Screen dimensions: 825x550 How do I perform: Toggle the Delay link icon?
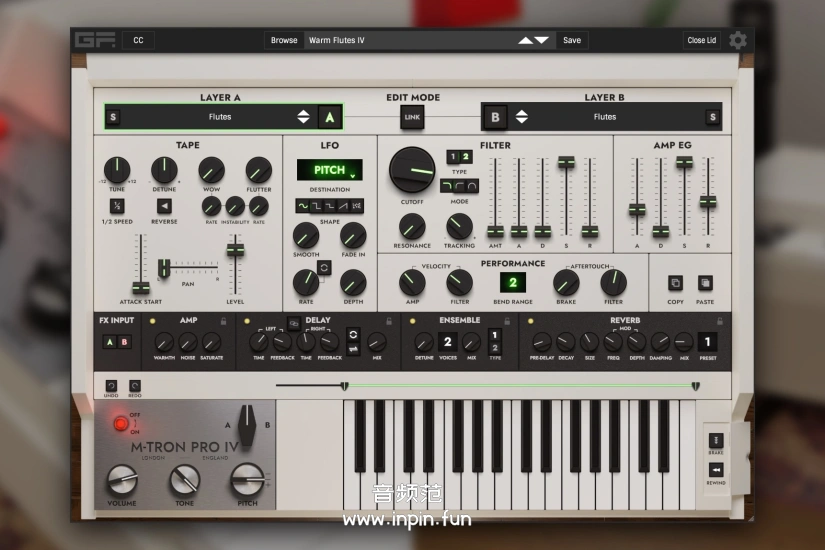click(294, 322)
